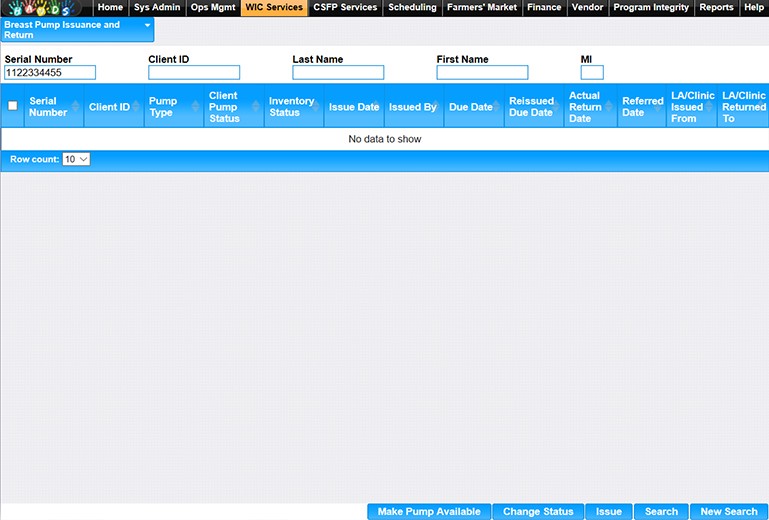Sort the Due Date column
Image resolution: width=769 pixels, height=520 pixels.
pos(471,107)
